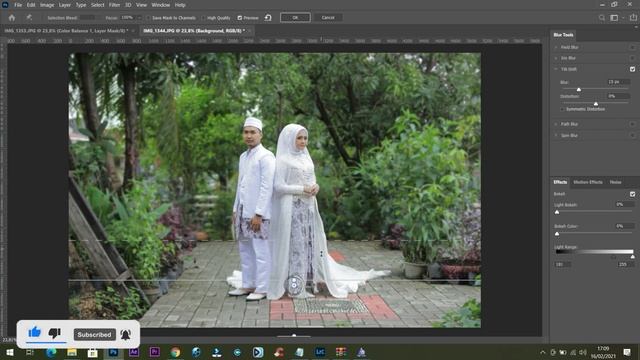This screenshot has width=640, height=360.
Task: Open the Filter menu
Action: coord(114,5)
